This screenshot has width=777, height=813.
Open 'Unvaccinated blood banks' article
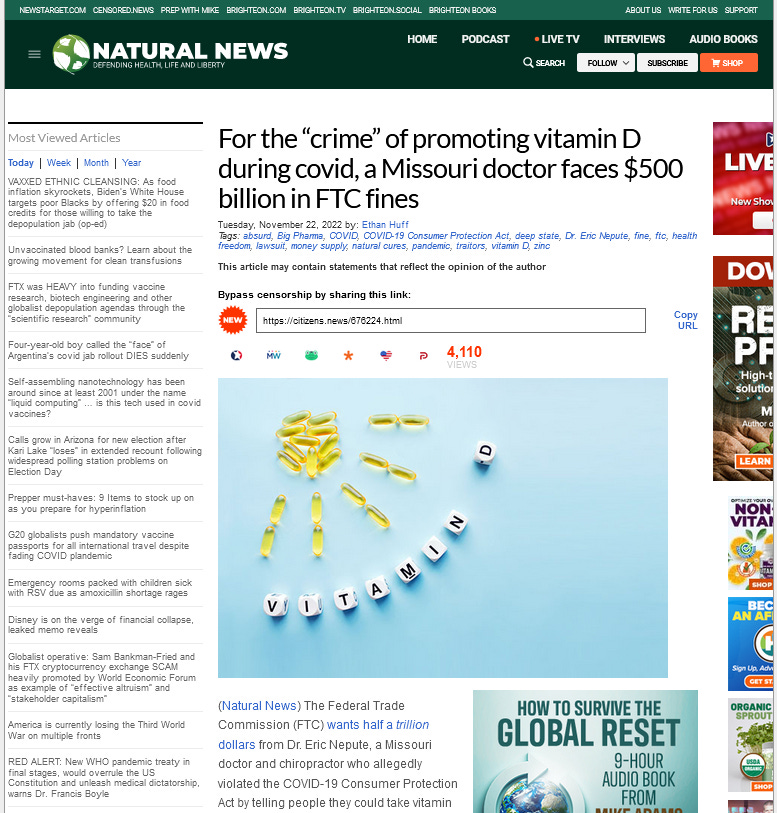pyautogui.click(x=100, y=255)
